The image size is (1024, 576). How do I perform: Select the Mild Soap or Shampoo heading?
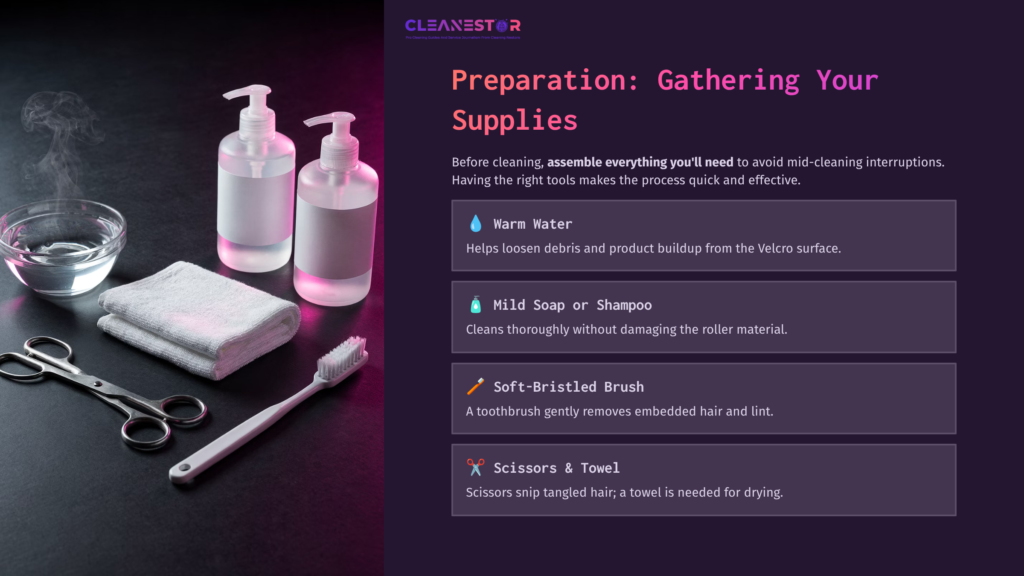pos(572,305)
